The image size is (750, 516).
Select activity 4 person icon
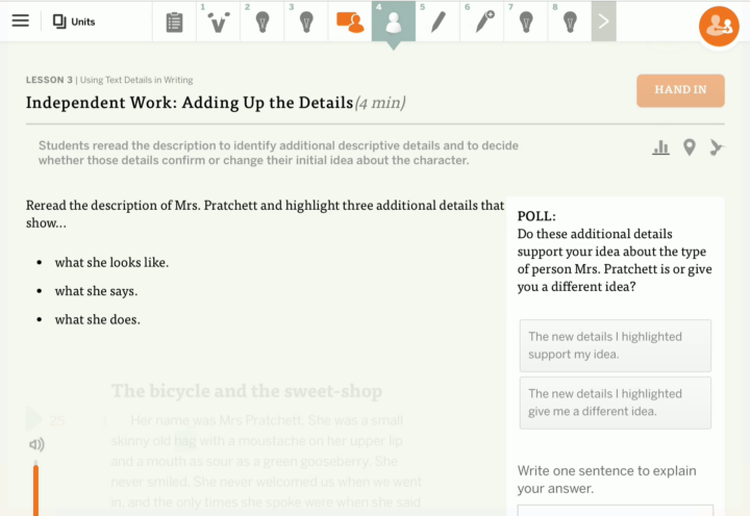[393, 22]
